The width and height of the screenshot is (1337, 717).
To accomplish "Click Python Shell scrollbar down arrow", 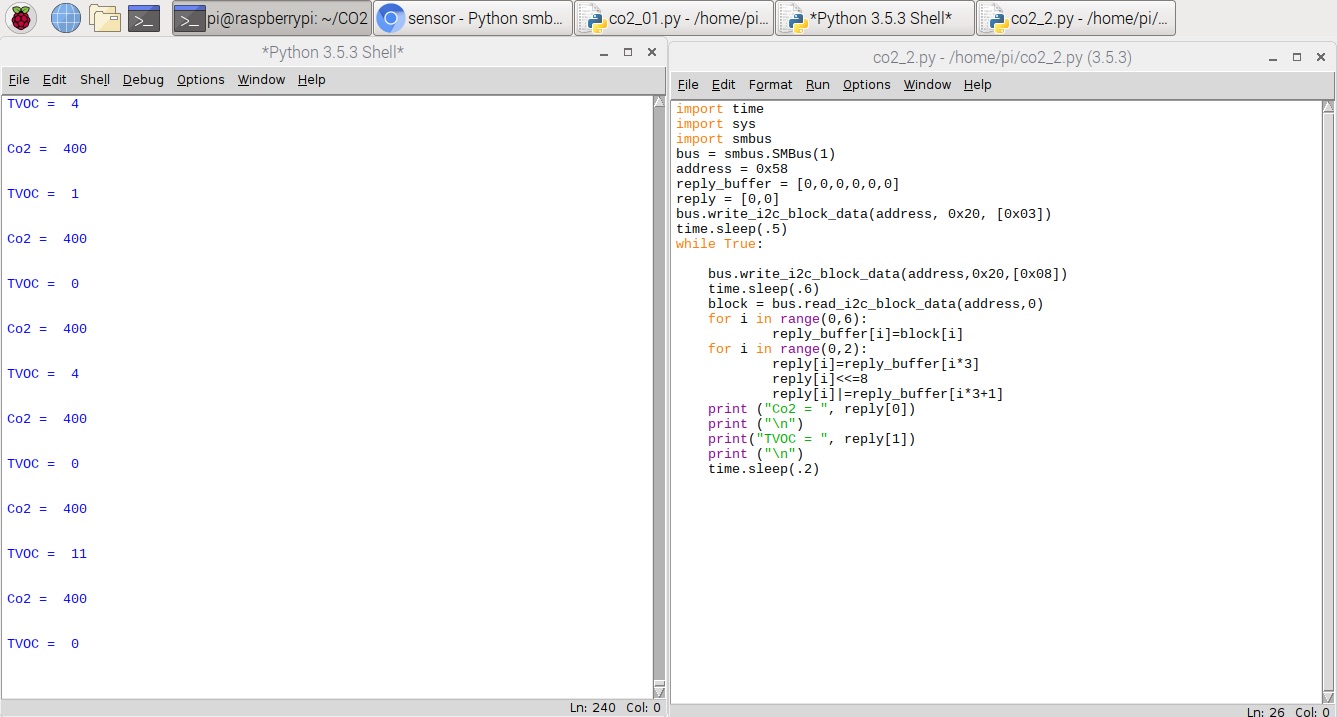I will [x=659, y=691].
